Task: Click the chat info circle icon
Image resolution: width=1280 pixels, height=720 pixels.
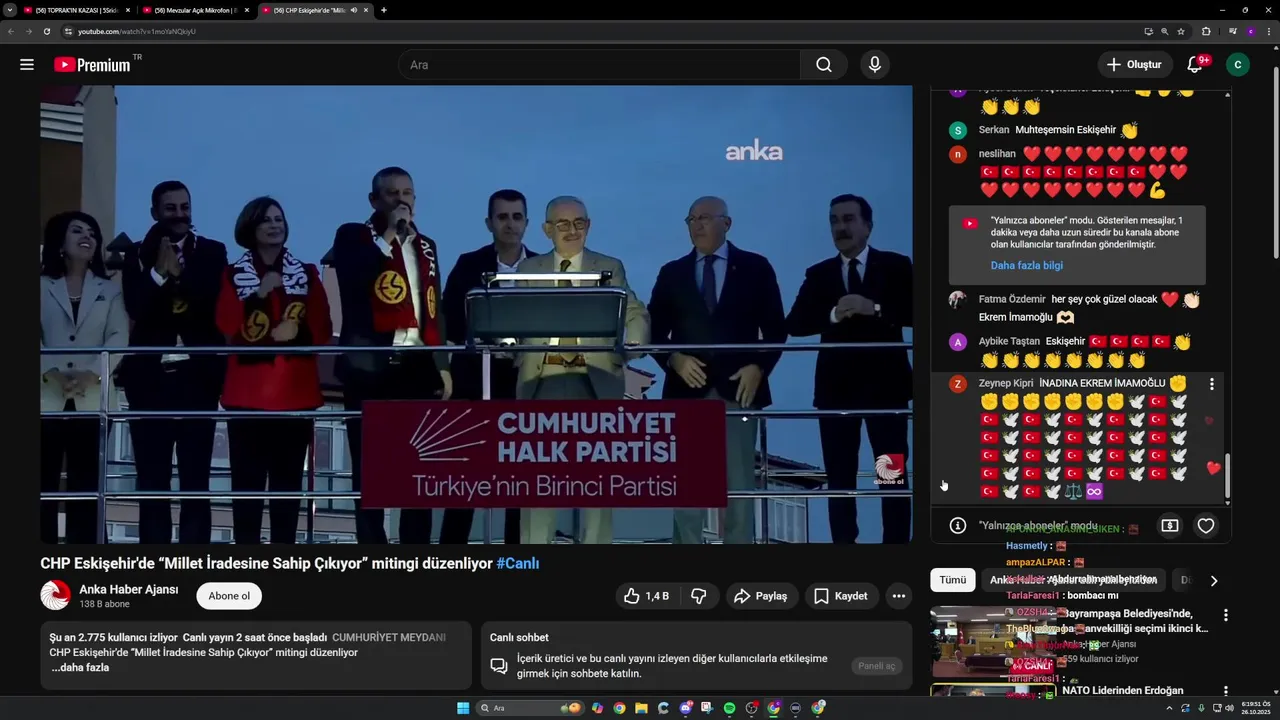Action: pyautogui.click(x=958, y=525)
